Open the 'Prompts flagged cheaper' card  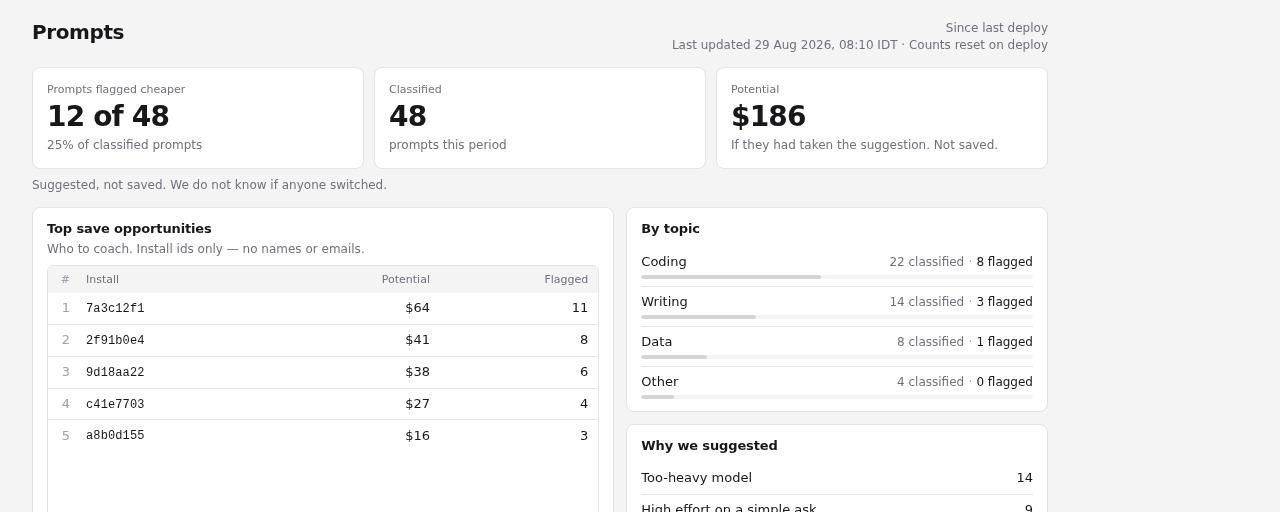coord(198,118)
